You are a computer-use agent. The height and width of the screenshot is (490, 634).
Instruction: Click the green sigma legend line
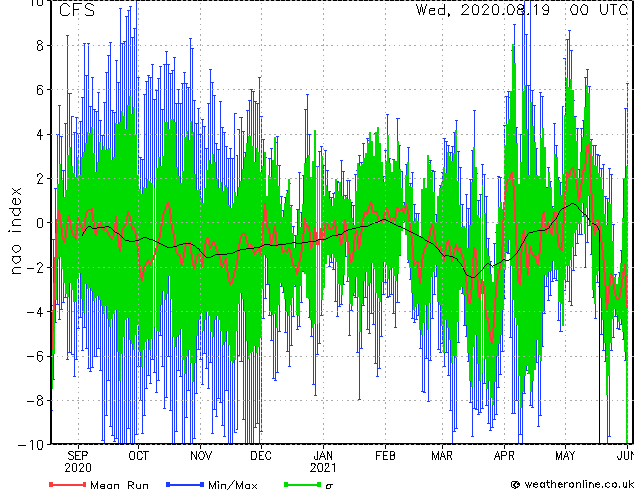tap(303, 484)
